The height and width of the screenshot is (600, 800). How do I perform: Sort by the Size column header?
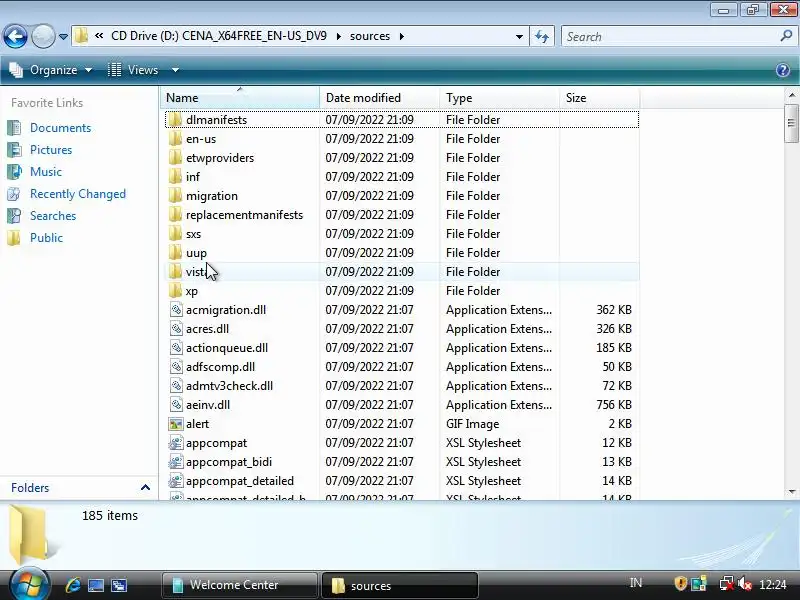[599, 97]
